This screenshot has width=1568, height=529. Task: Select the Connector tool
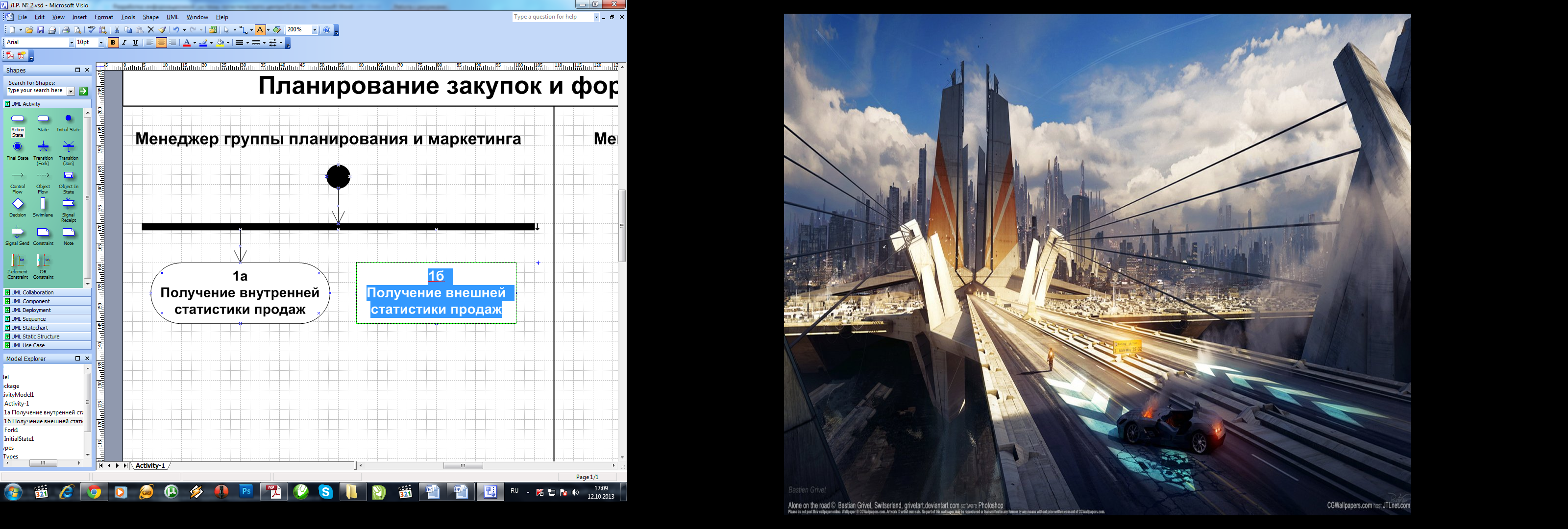[x=244, y=30]
